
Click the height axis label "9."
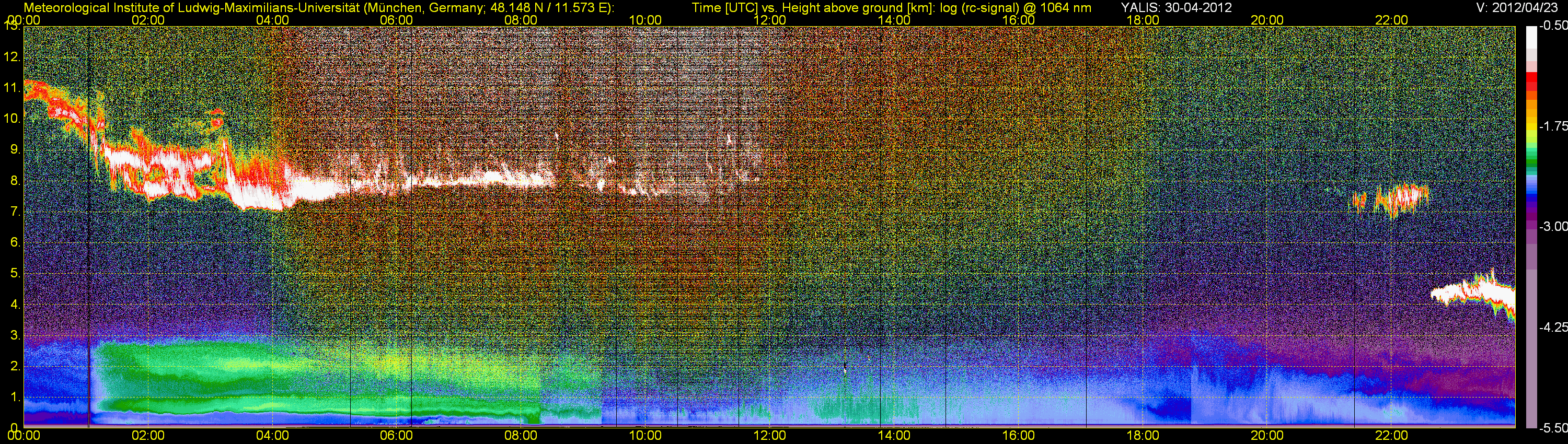(x=15, y=149)
